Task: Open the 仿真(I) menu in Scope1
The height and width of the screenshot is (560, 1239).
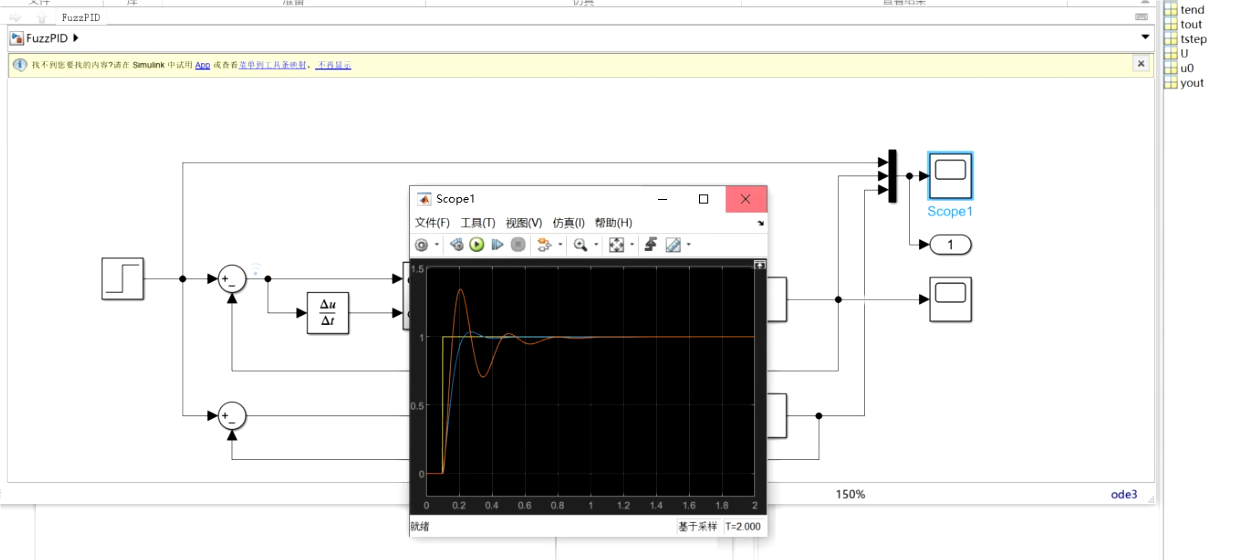Action: point(569,223)
